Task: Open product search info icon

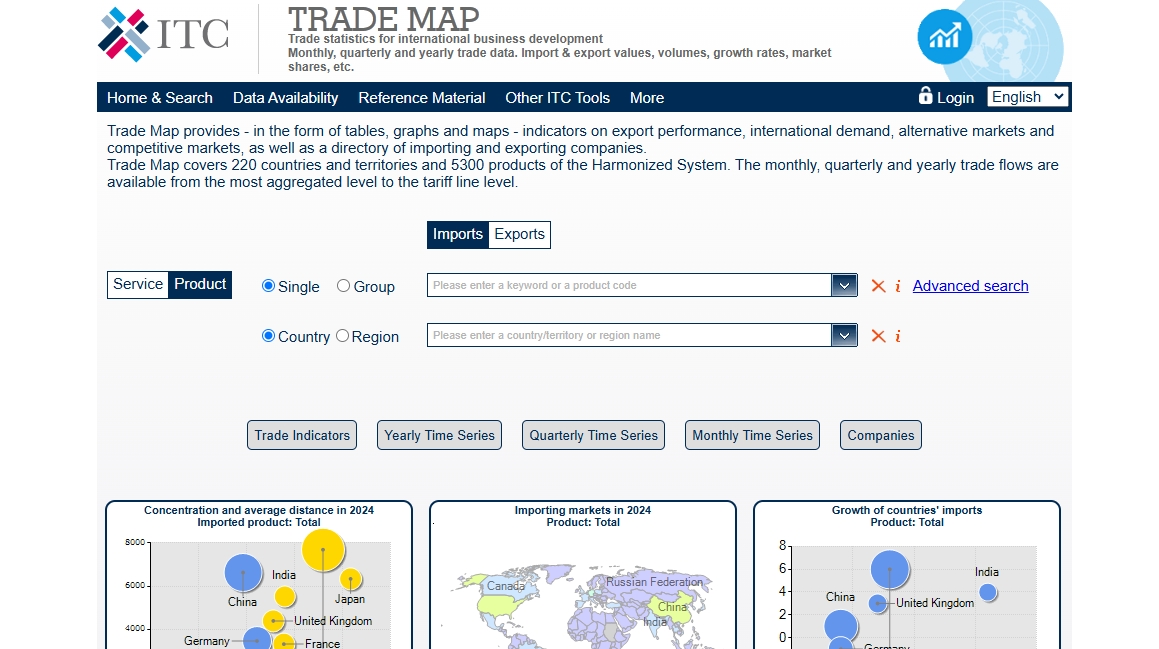Action: 898,286
